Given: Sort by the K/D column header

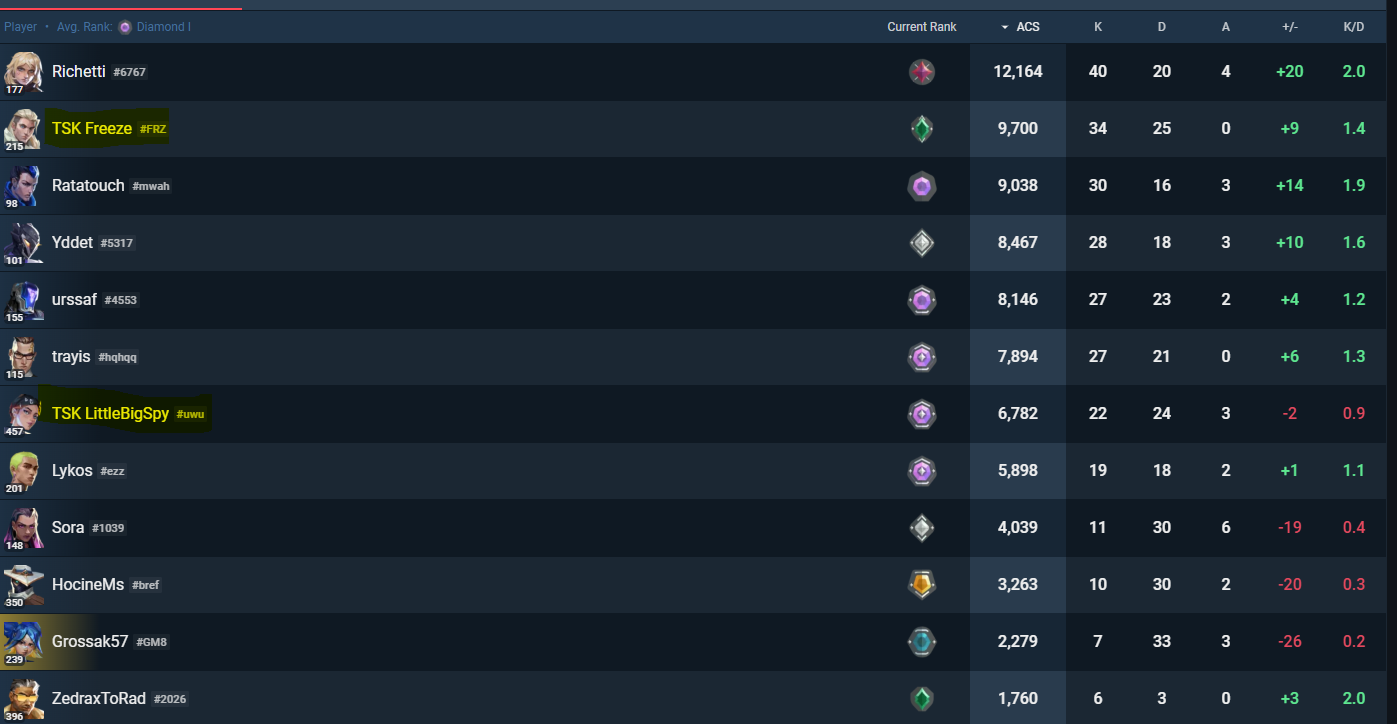Looking at the screenshot, I should click(1354, 27).
